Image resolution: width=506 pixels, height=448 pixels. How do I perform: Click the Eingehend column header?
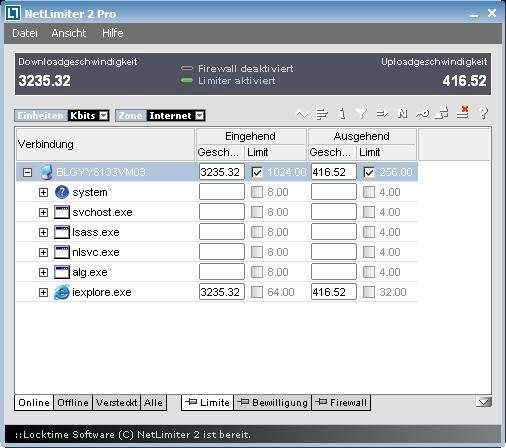click(x=251, y=136)
